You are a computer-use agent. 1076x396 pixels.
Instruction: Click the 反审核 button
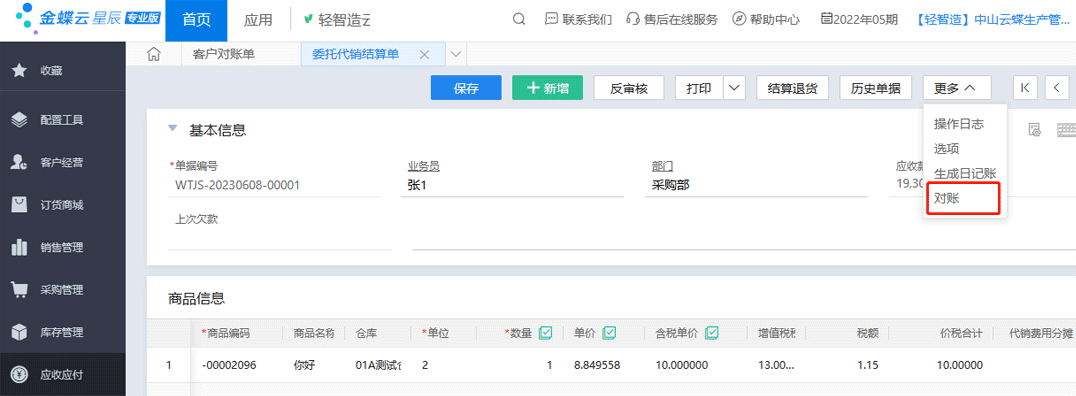pos(629,88)
